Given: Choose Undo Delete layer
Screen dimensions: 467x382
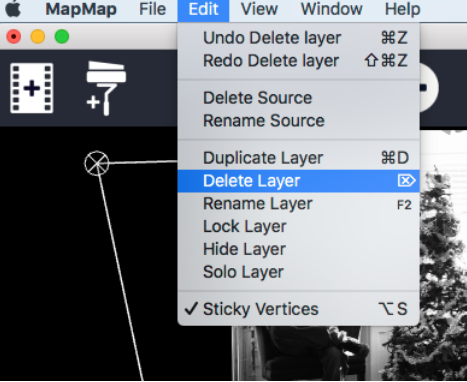Looking at the screenshot, I should (298, 38).
